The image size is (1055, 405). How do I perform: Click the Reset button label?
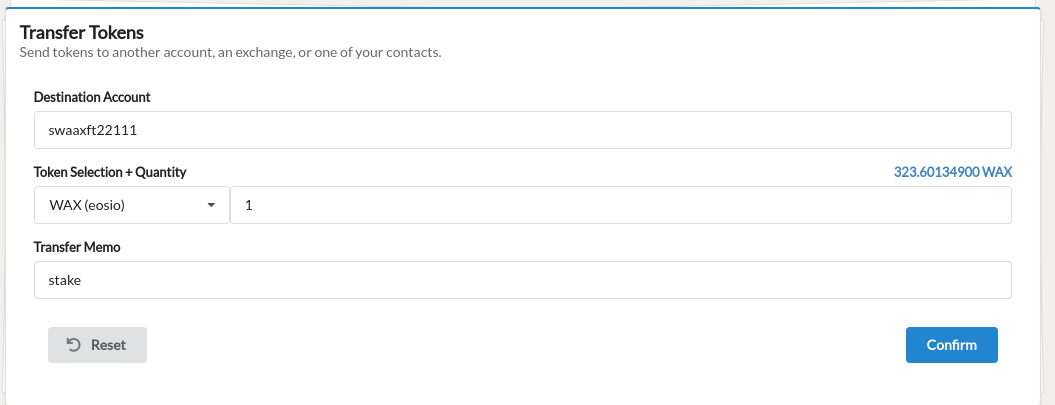tap(108, 345)
